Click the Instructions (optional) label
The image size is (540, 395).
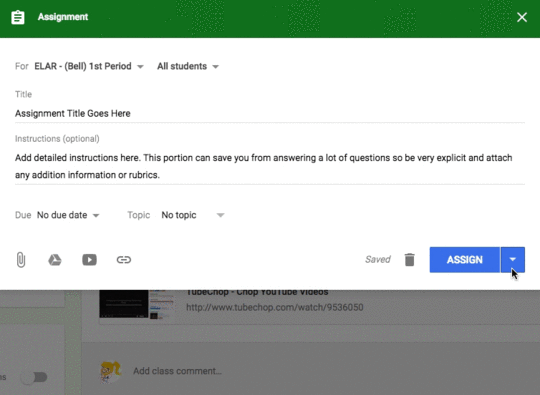(57, 138)
